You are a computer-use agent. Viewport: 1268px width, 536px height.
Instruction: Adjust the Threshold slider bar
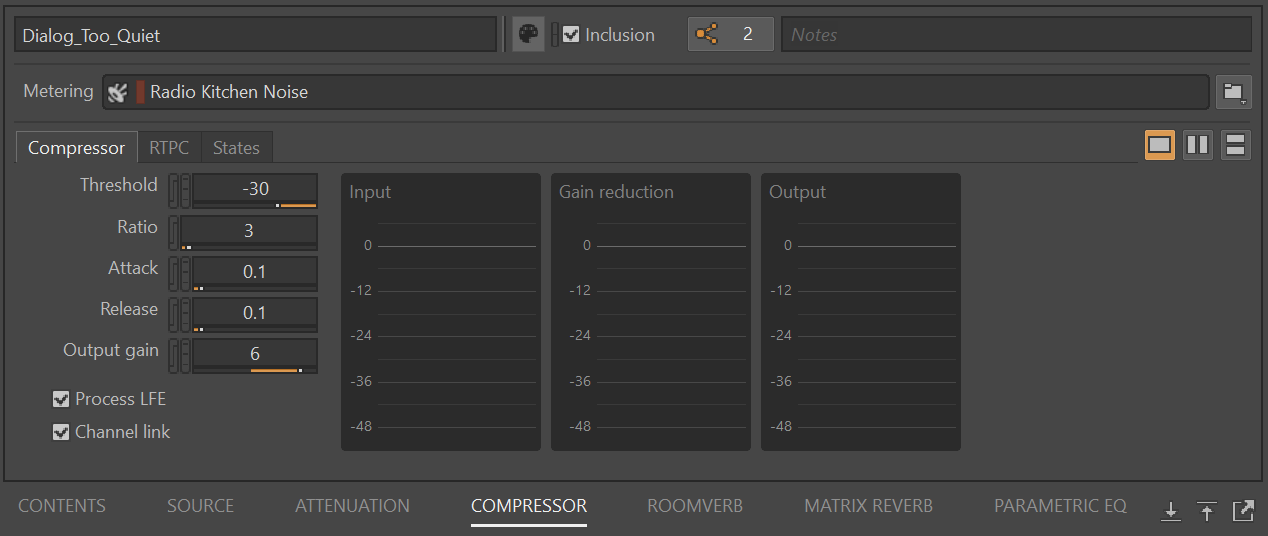pyautogui.click(x=255, y=204)
